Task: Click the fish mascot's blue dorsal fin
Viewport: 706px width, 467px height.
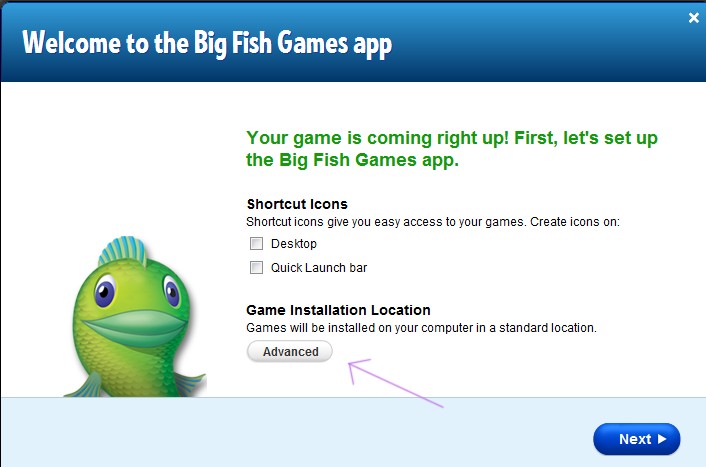Action: coord(122,250)
